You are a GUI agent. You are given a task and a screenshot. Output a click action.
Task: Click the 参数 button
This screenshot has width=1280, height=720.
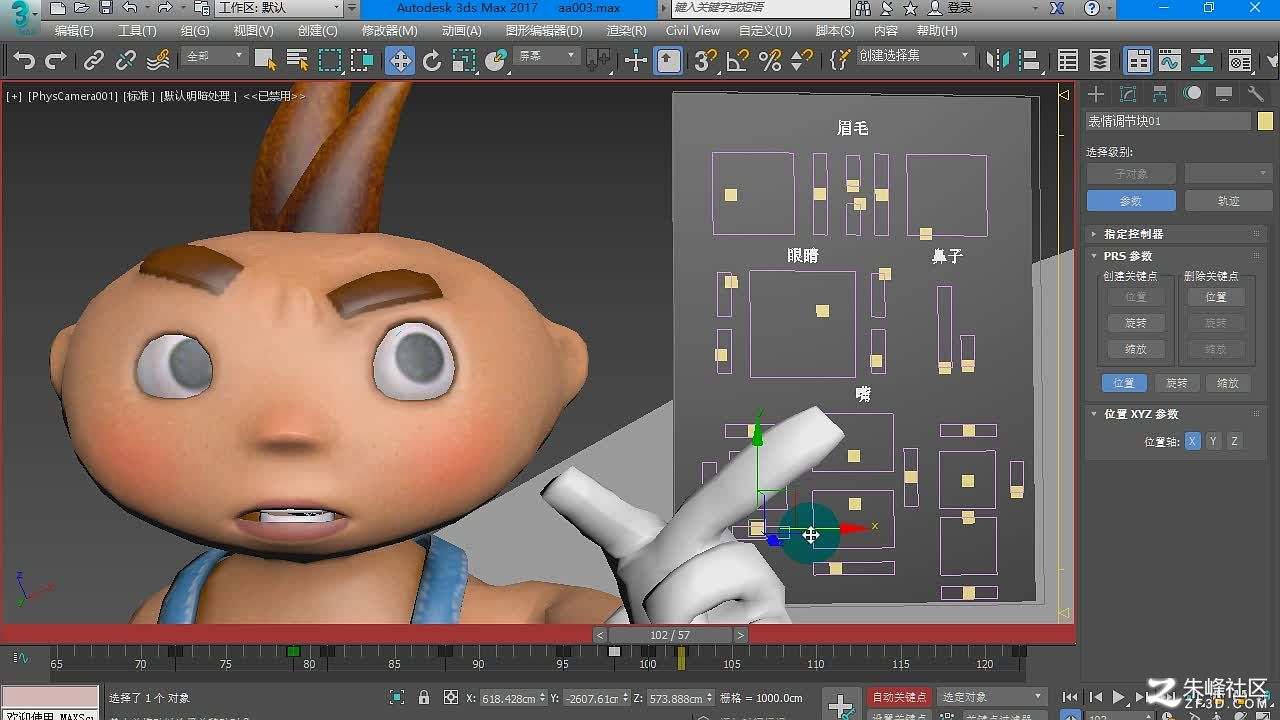pyautogui.click(x=1130, y=201)
